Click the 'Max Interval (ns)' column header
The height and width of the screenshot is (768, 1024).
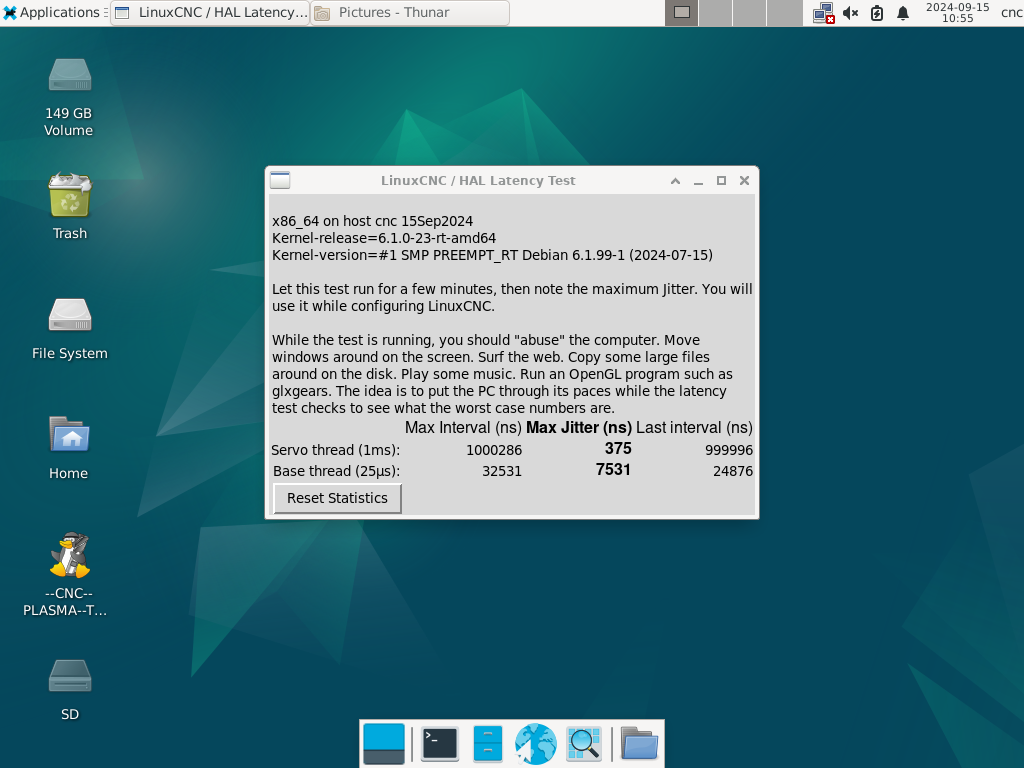tap(463, 428)
